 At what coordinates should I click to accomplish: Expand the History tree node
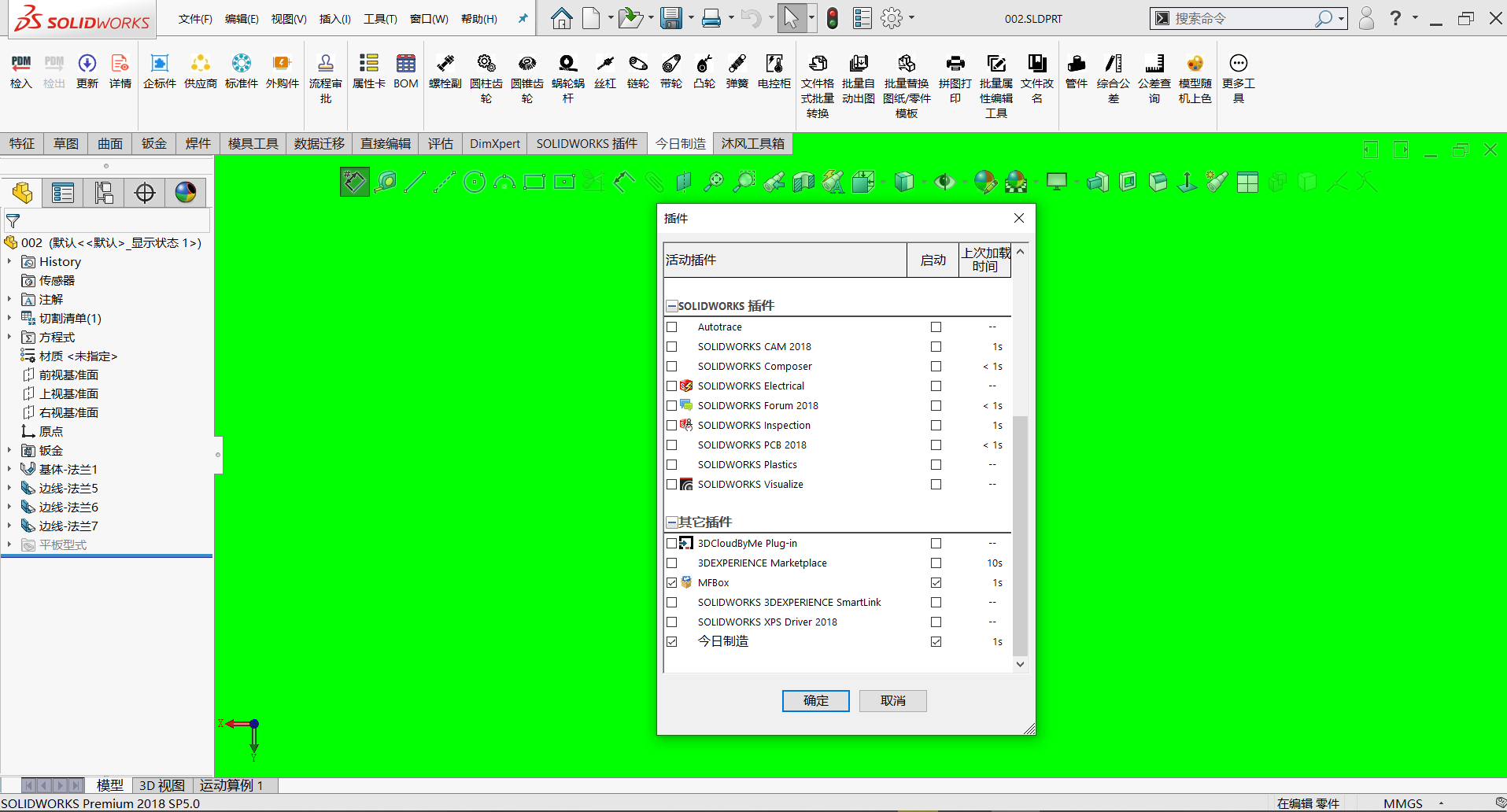9,262
